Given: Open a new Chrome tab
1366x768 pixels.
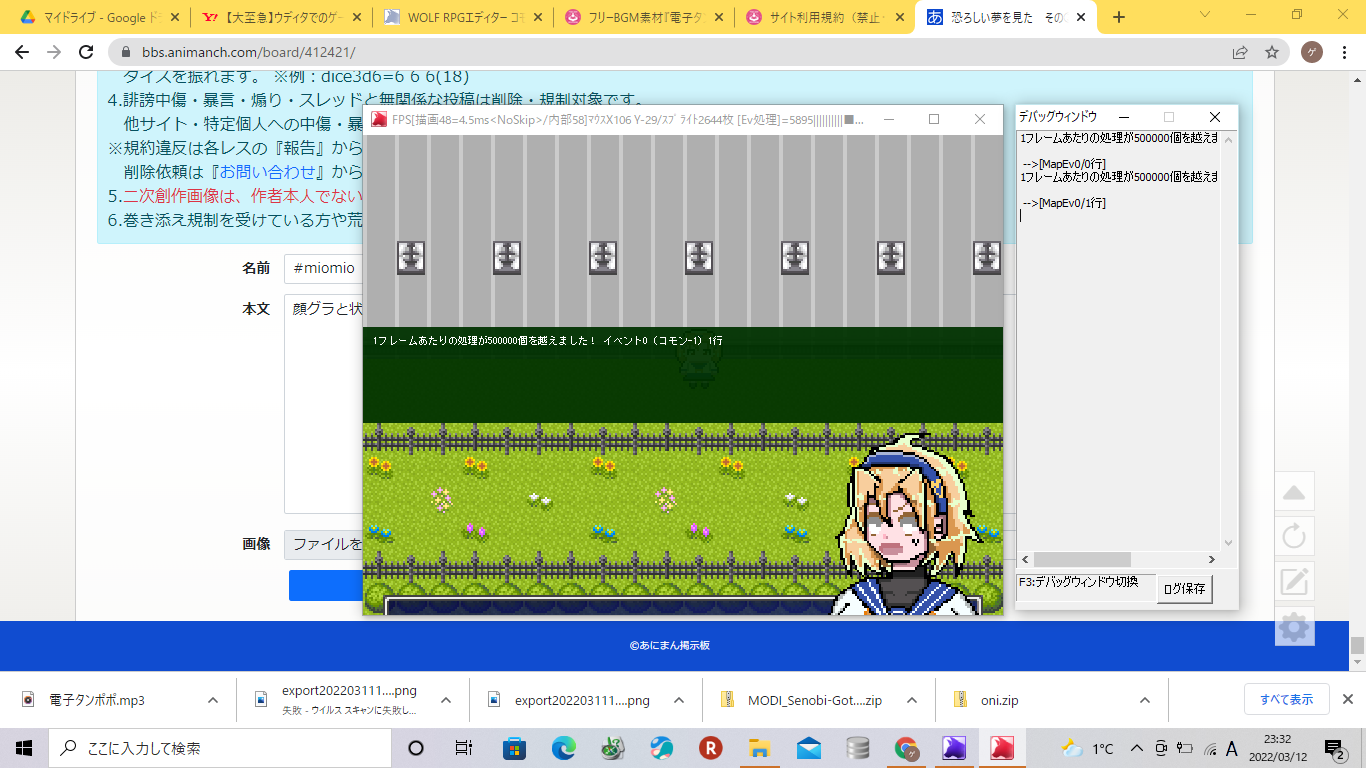Looking at the screenshot, I should coord(1119,17).
